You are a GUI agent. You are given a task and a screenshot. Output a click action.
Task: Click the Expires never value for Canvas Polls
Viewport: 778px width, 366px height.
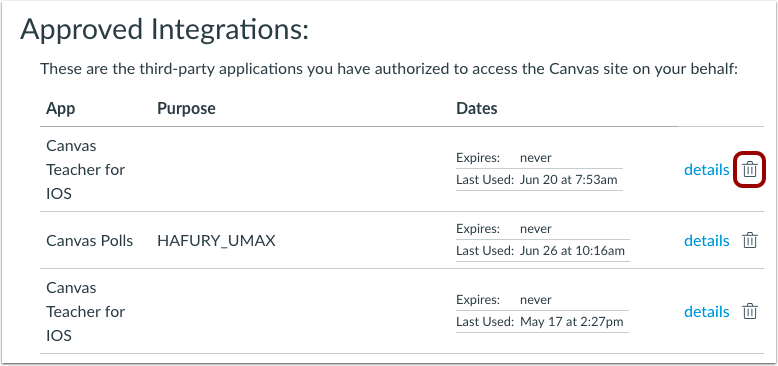(535, 229)
